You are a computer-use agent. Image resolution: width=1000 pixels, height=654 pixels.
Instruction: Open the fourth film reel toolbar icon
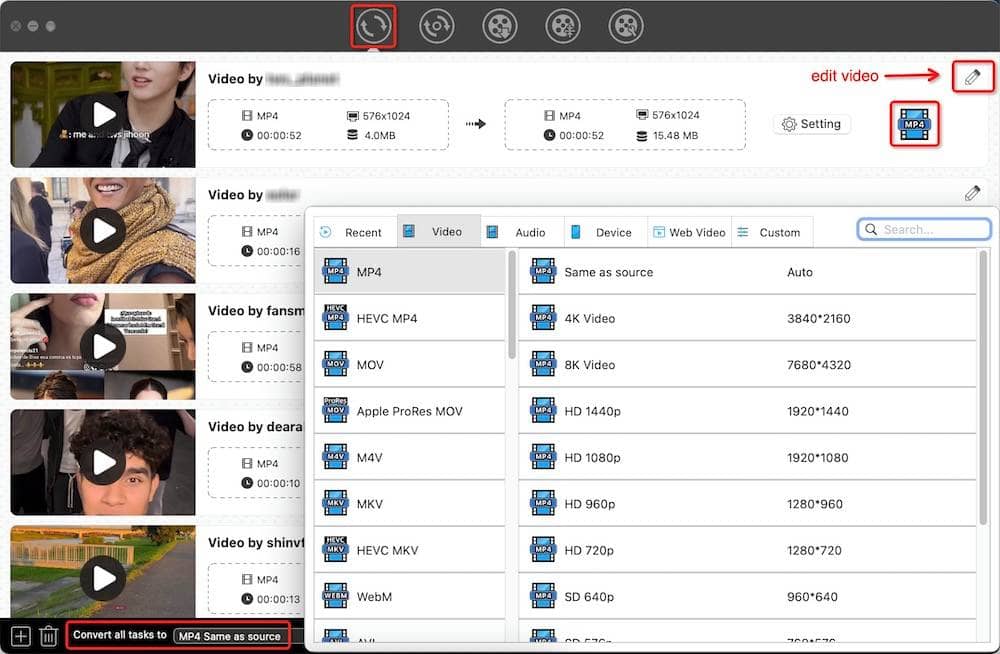[x=563, y=26]
